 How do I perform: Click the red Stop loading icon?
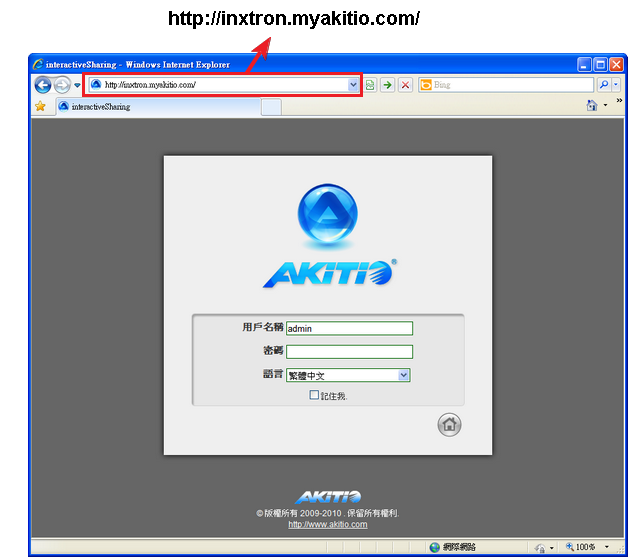tap(405, 85)
